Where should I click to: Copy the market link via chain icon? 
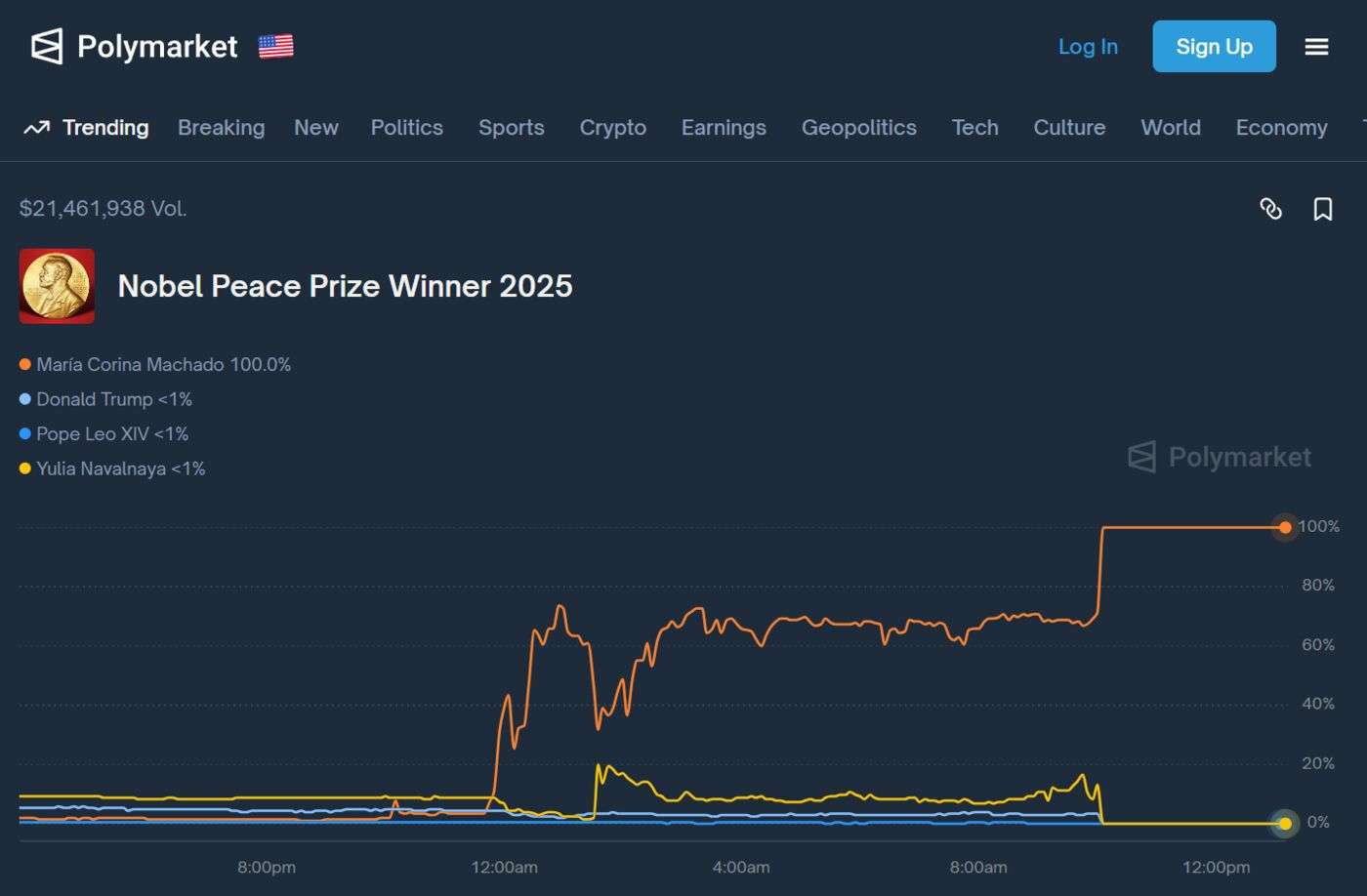[x=1270, y=209]
